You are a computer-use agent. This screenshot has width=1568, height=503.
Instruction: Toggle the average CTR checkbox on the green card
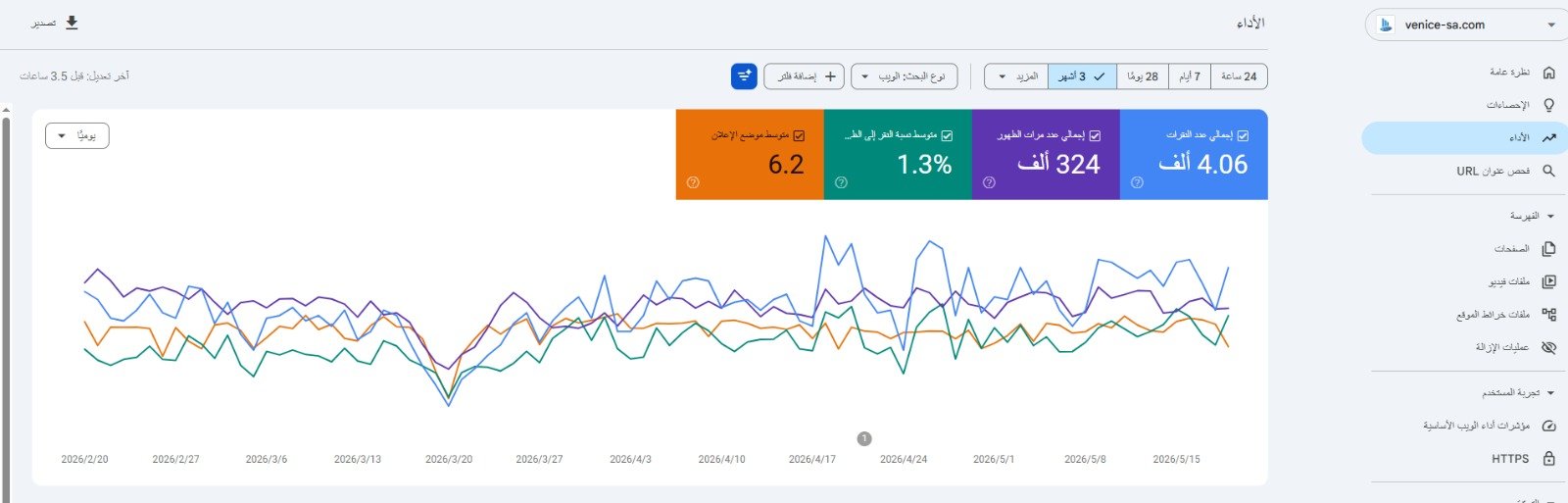pyautogui.click(x=947, y=136)
